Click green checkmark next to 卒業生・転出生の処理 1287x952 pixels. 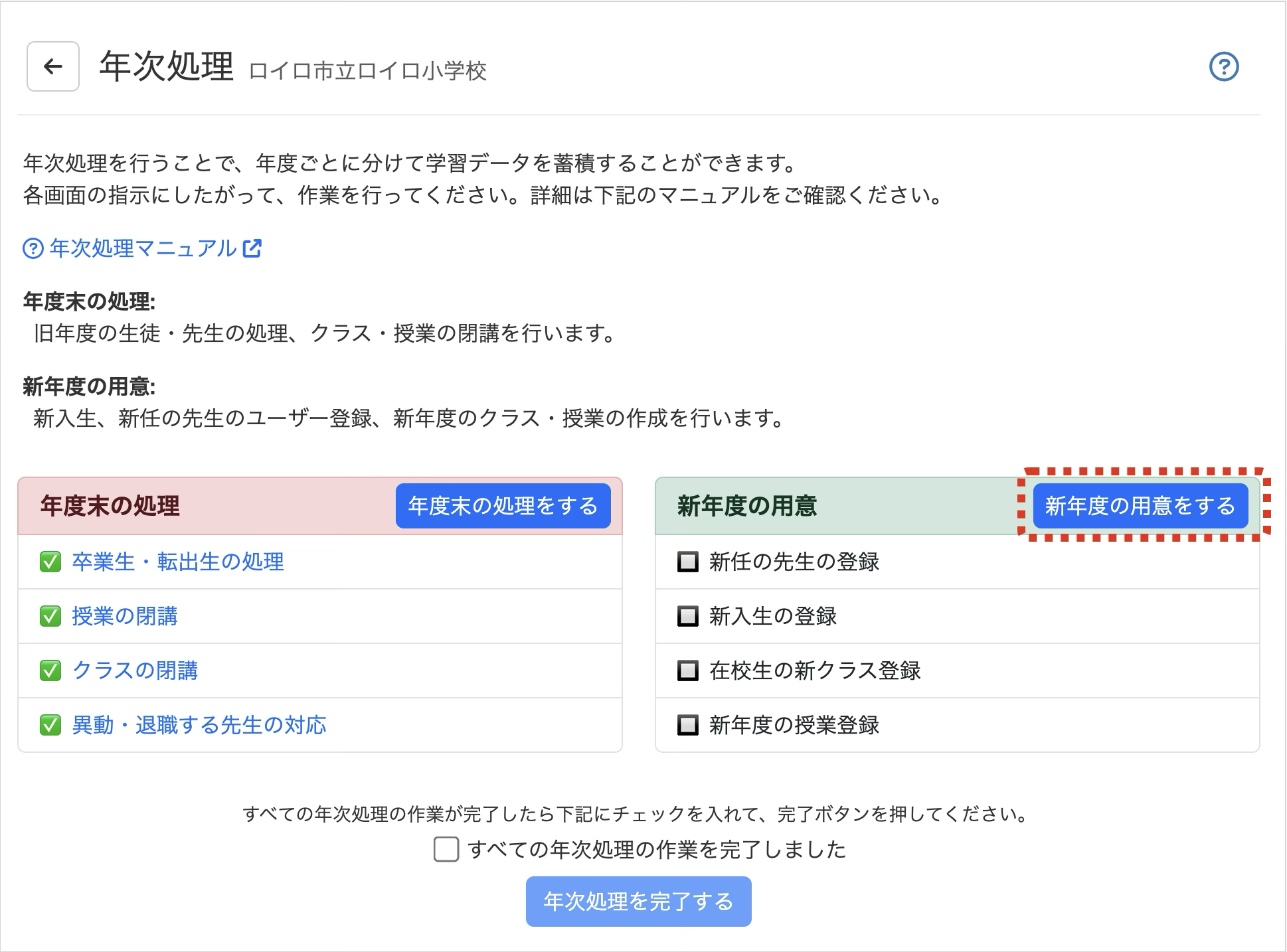50,562
